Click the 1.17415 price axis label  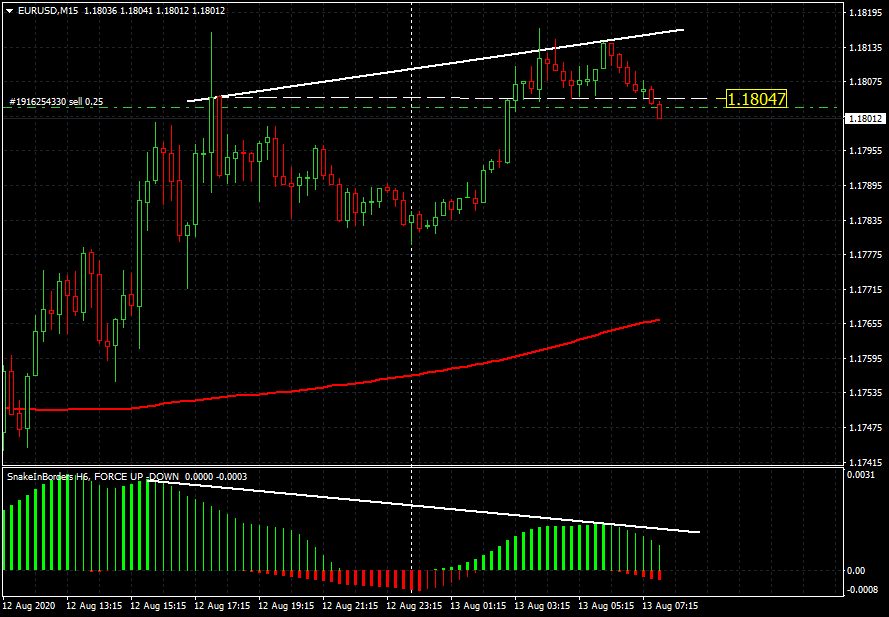pyautogui.click(x=865, y=462)
